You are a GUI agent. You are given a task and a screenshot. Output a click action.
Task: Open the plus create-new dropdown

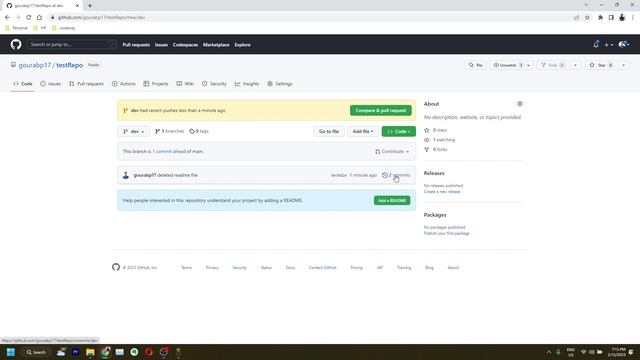pyautogui.click(x=609, y=44)
